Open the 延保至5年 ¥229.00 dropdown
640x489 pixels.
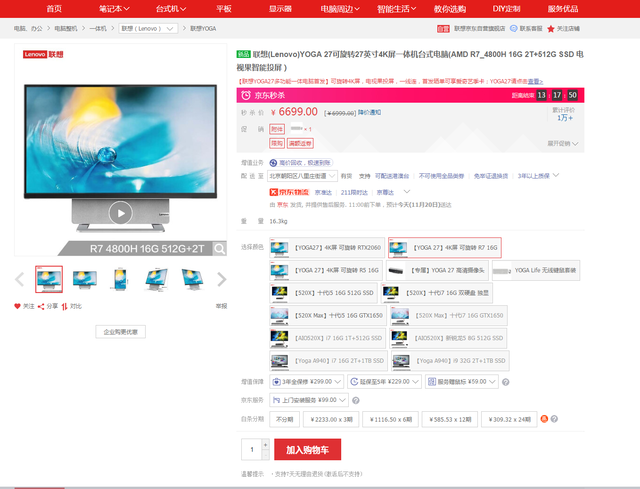[x=384, y=382]
